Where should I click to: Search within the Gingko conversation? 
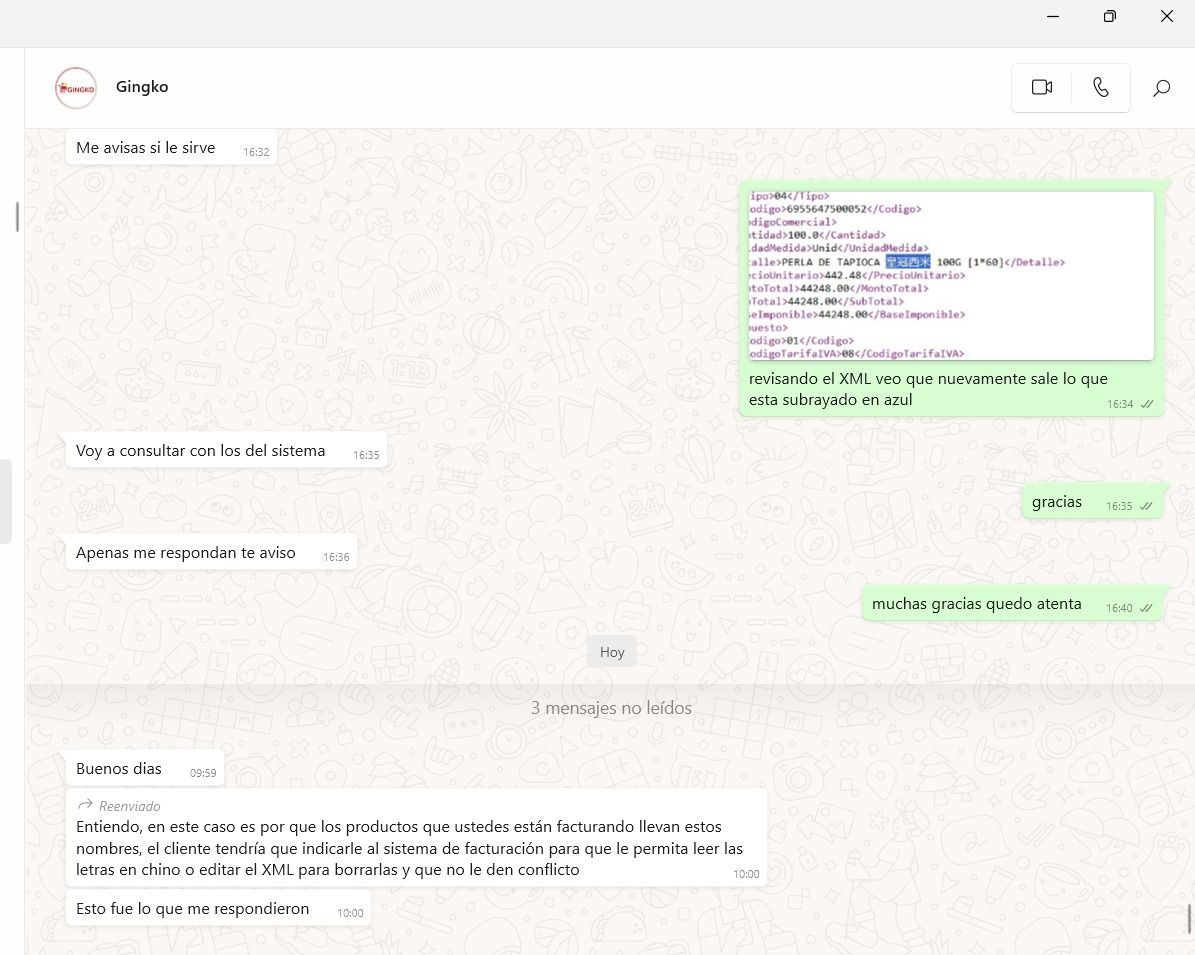[x=1161, y=88]
